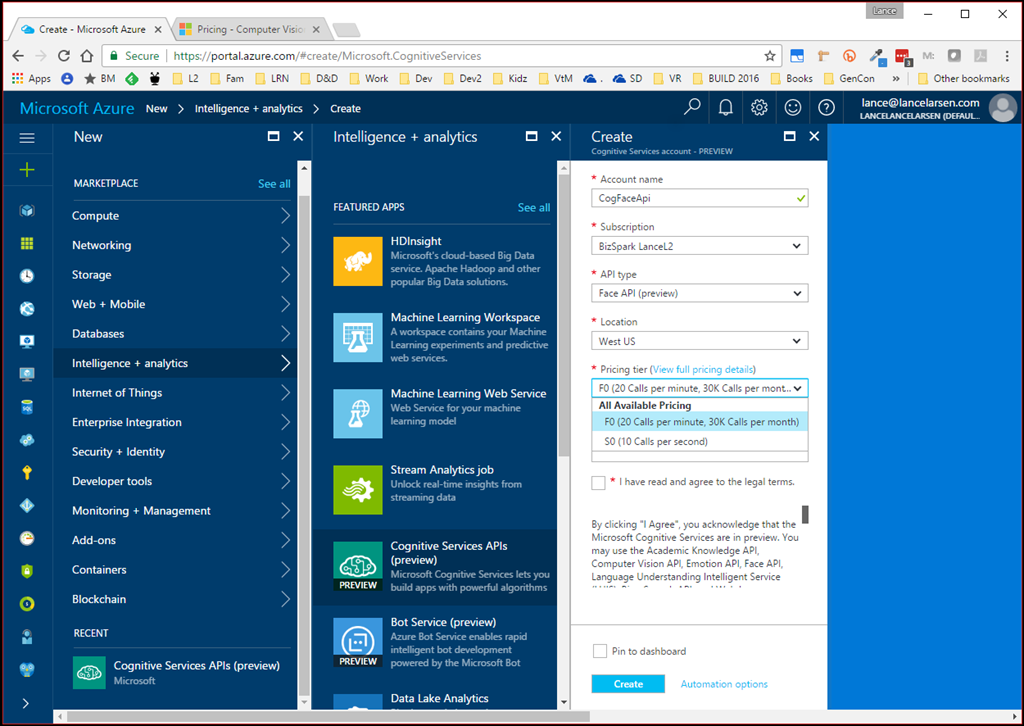Select the Create - Microsoft Azure tab
Screen dimensions: 1024x726
tap(92, 29)
